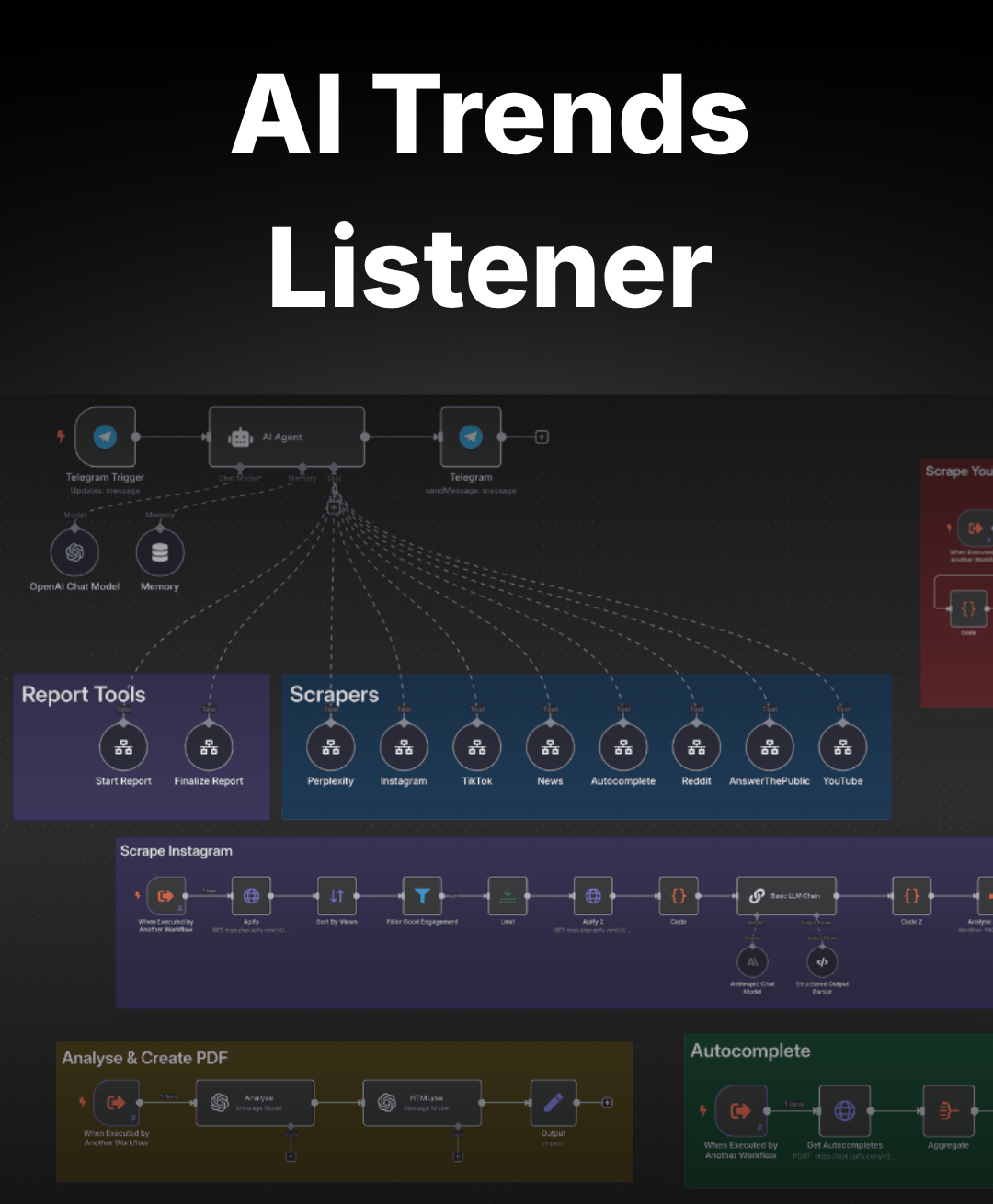Viewport: 993px width, 1204px height.
Task: Click the AI Trends Listener heading
Action: (491, 192)
